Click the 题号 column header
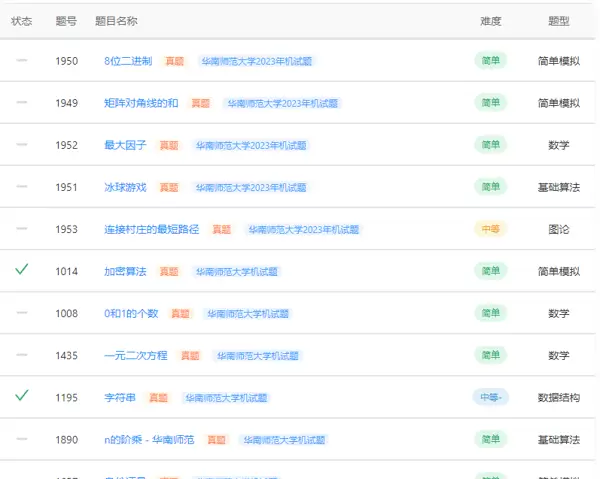Viewport: 600px width, 479px height. (66, 21)
